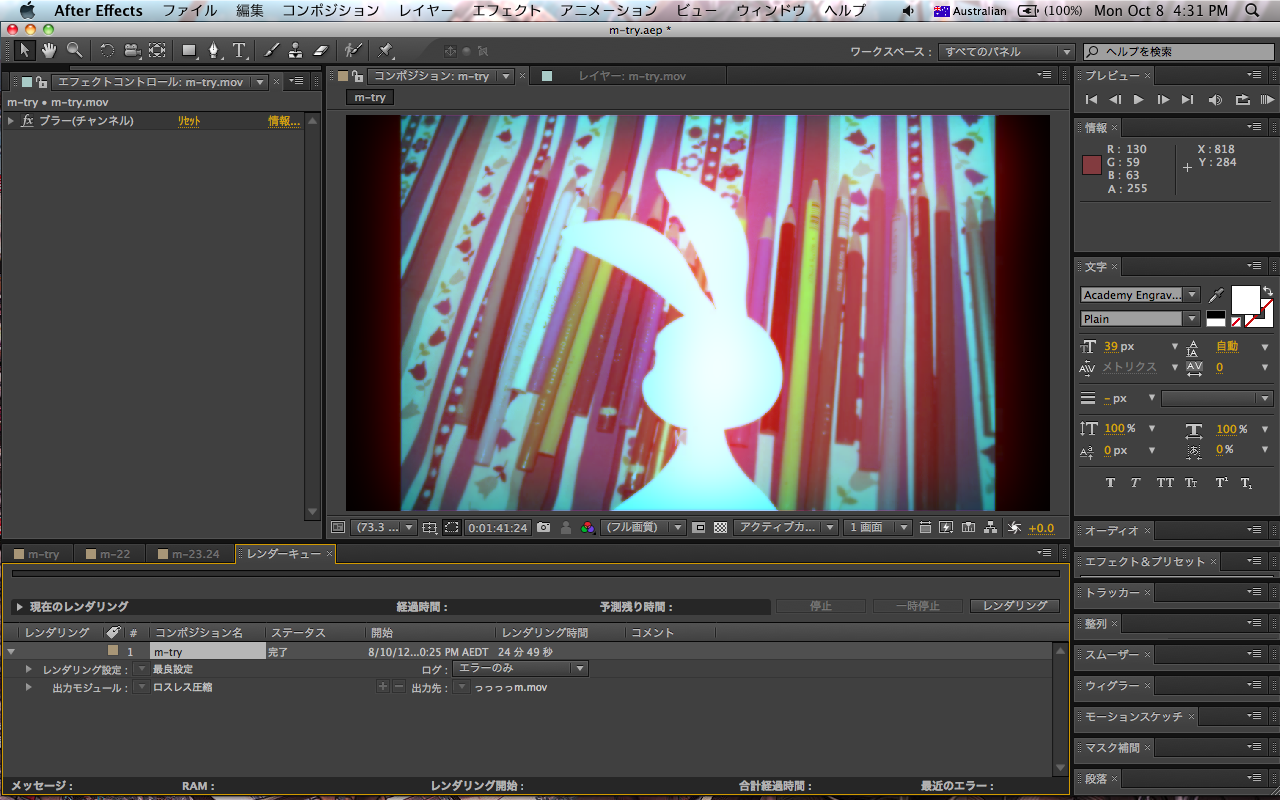The width and height of the screenshot is (1280, 800).
Task: Toggle the fx switch for ブラー(チャンネル)
Action: click(28, 121)
